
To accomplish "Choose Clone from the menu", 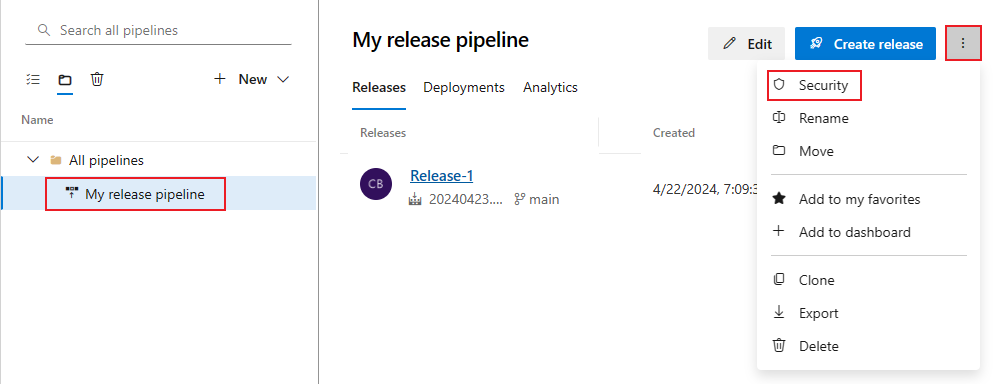I will [x=868, y=280].
